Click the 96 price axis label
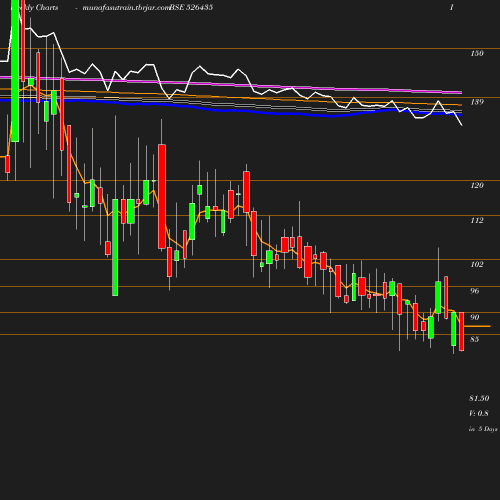The image size is (500, 500). click(475, 291)
